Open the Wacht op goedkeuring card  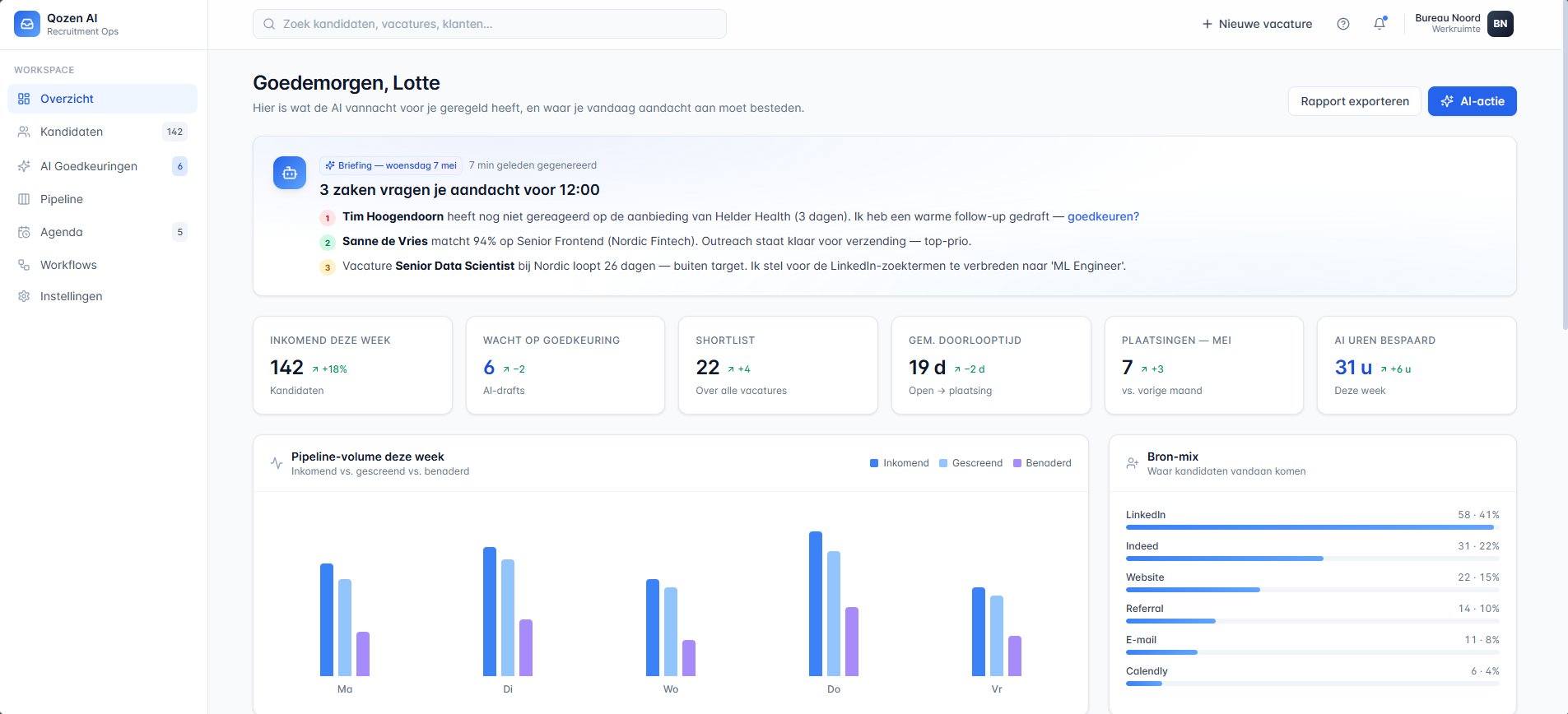point(565,365)
